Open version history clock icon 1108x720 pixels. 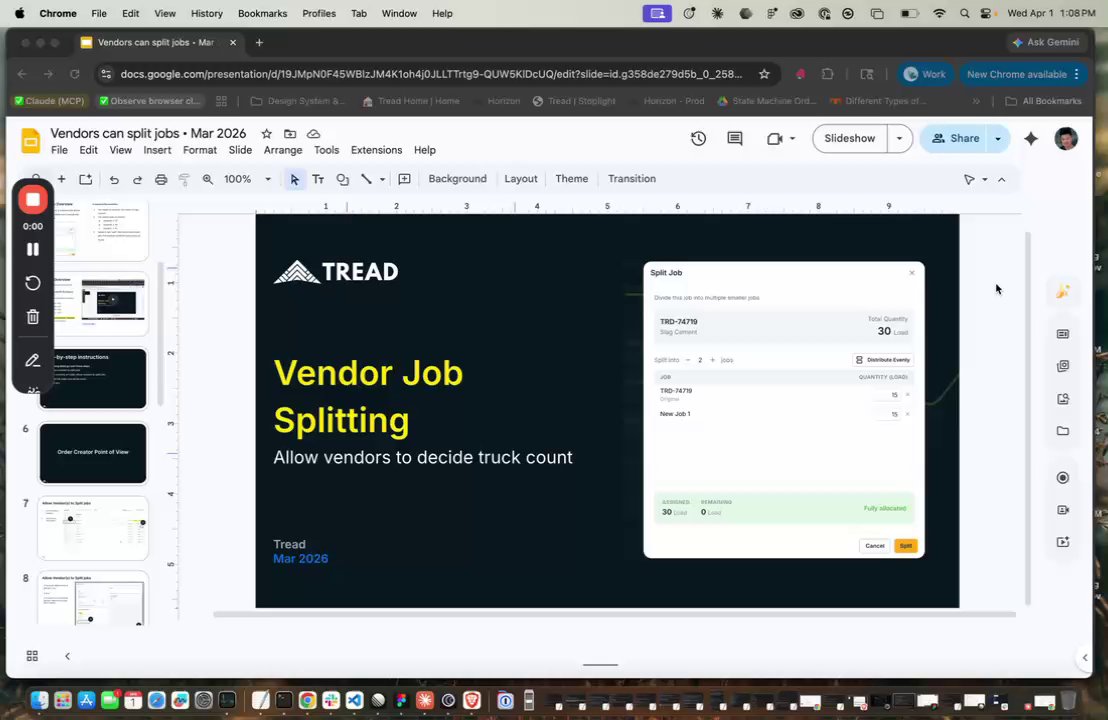[x=698, y=138]
